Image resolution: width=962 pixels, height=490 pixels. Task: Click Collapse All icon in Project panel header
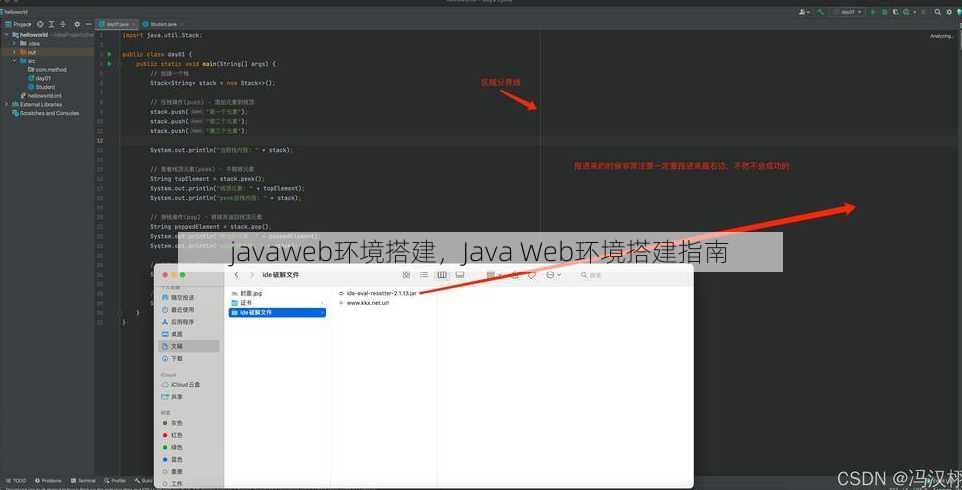click(62, 25)
